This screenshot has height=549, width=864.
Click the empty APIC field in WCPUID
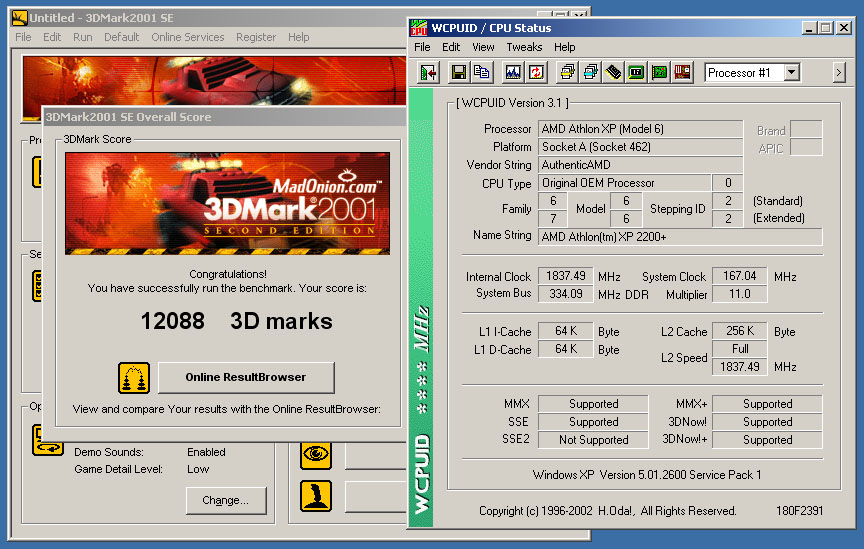click(806, 148)
